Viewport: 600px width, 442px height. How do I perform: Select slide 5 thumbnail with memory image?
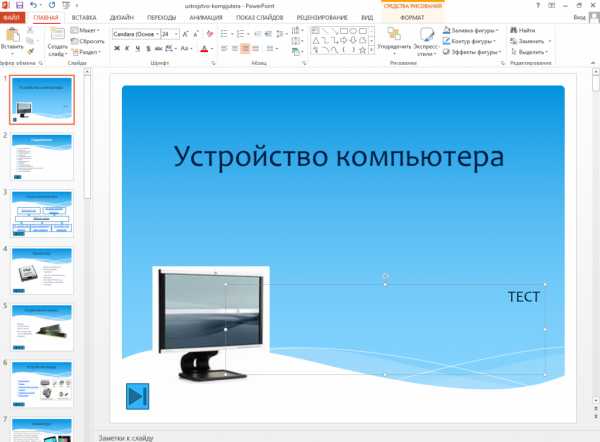[x=42, y=328]
